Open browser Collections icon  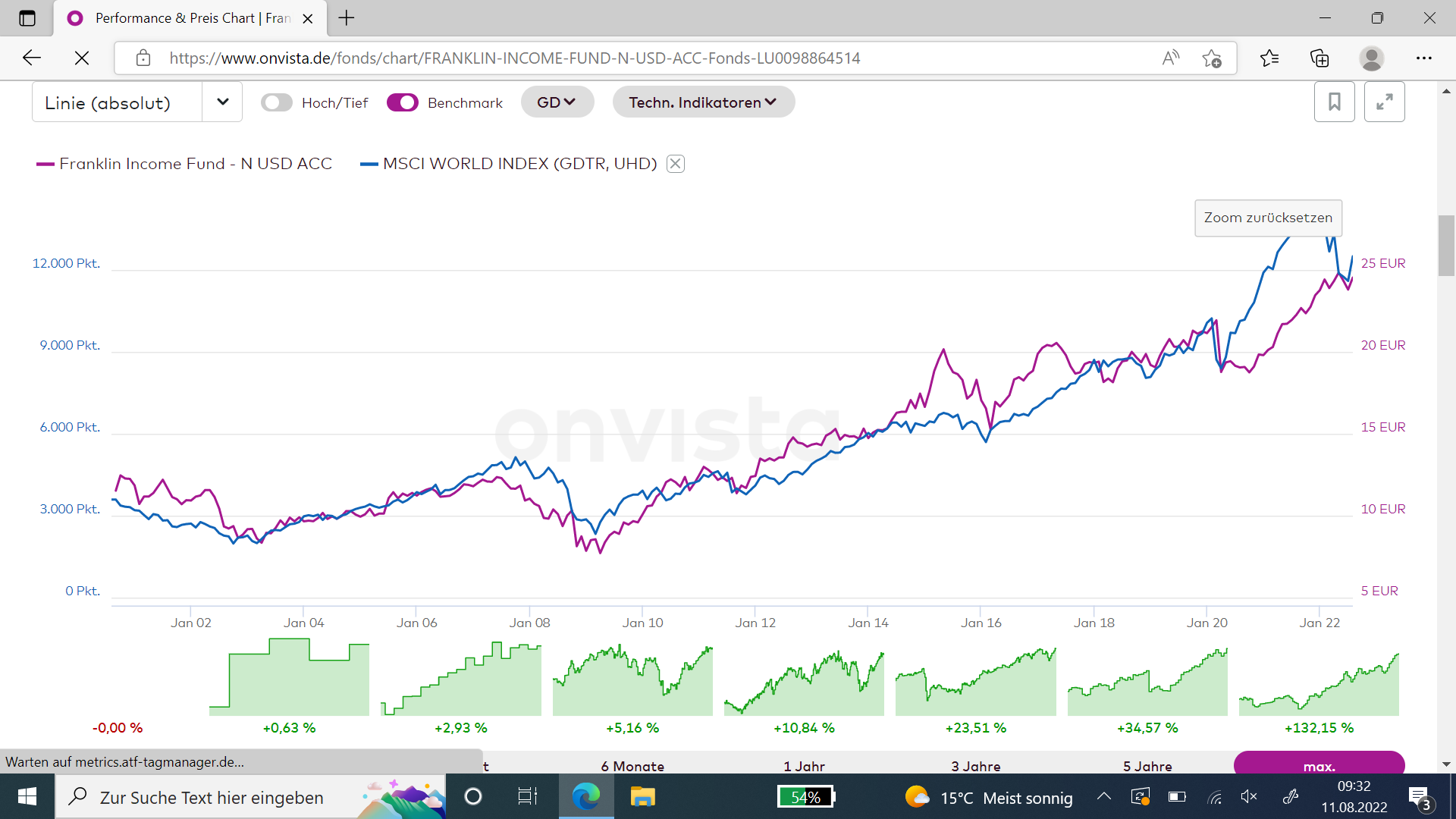1319,58
